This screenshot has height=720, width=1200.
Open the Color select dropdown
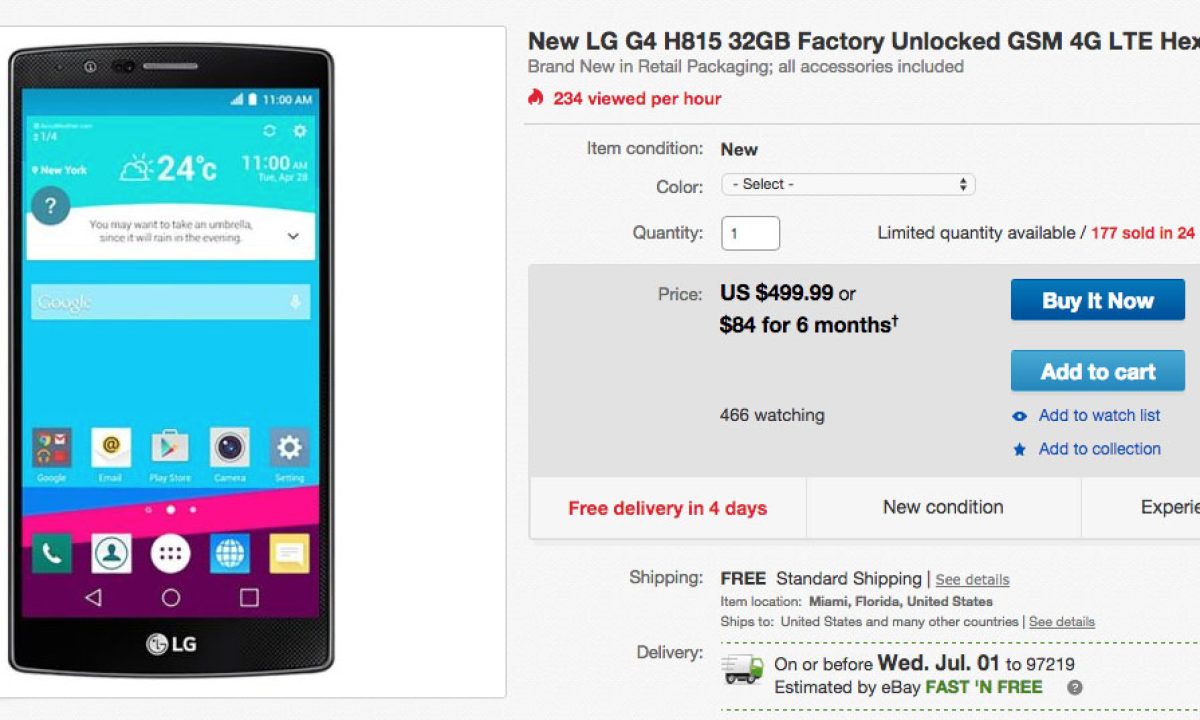tap(848, 184)
